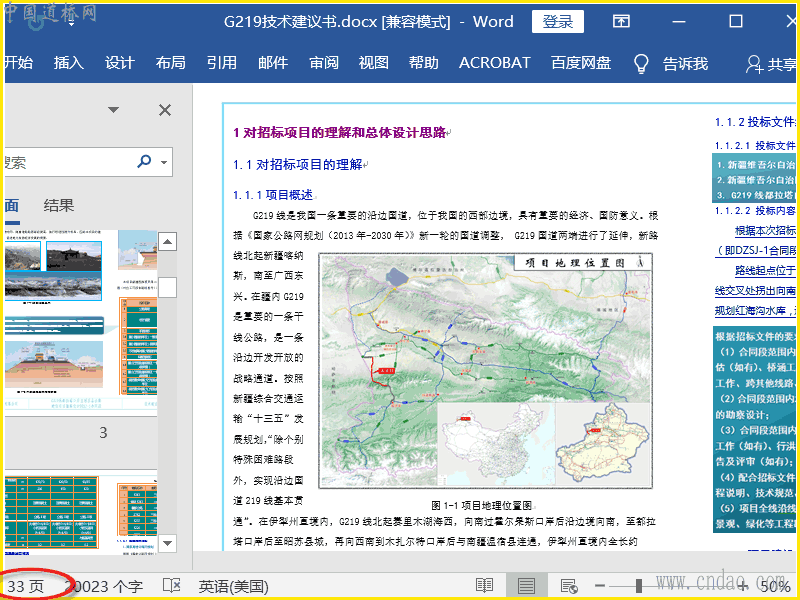Viewport: 800px width, 600px height.
Task: Open the 告诉我 lightbulb search
Action: [x=642, y=63]
